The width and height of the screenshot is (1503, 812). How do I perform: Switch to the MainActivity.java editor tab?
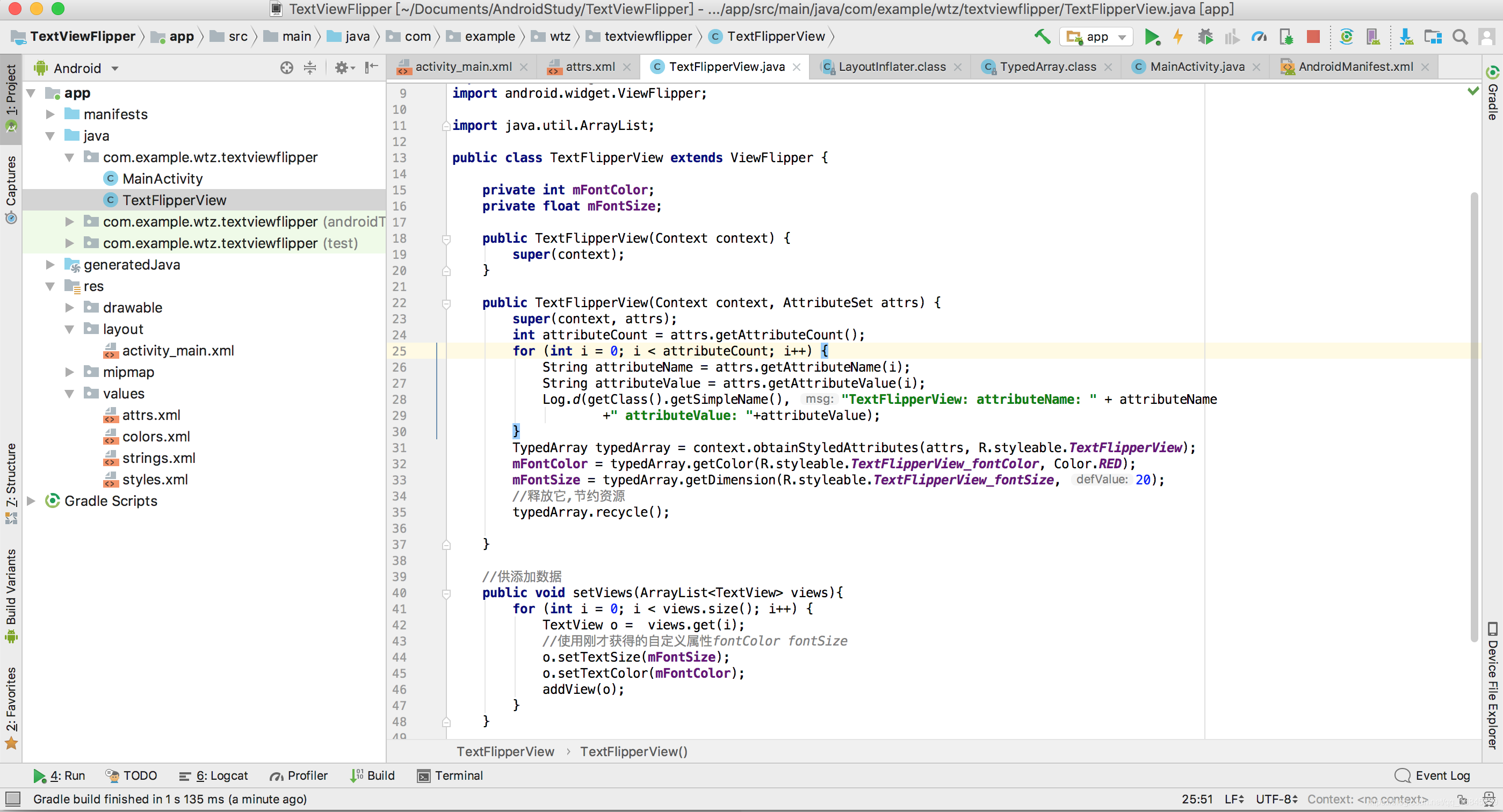(x=1196, y=67)
